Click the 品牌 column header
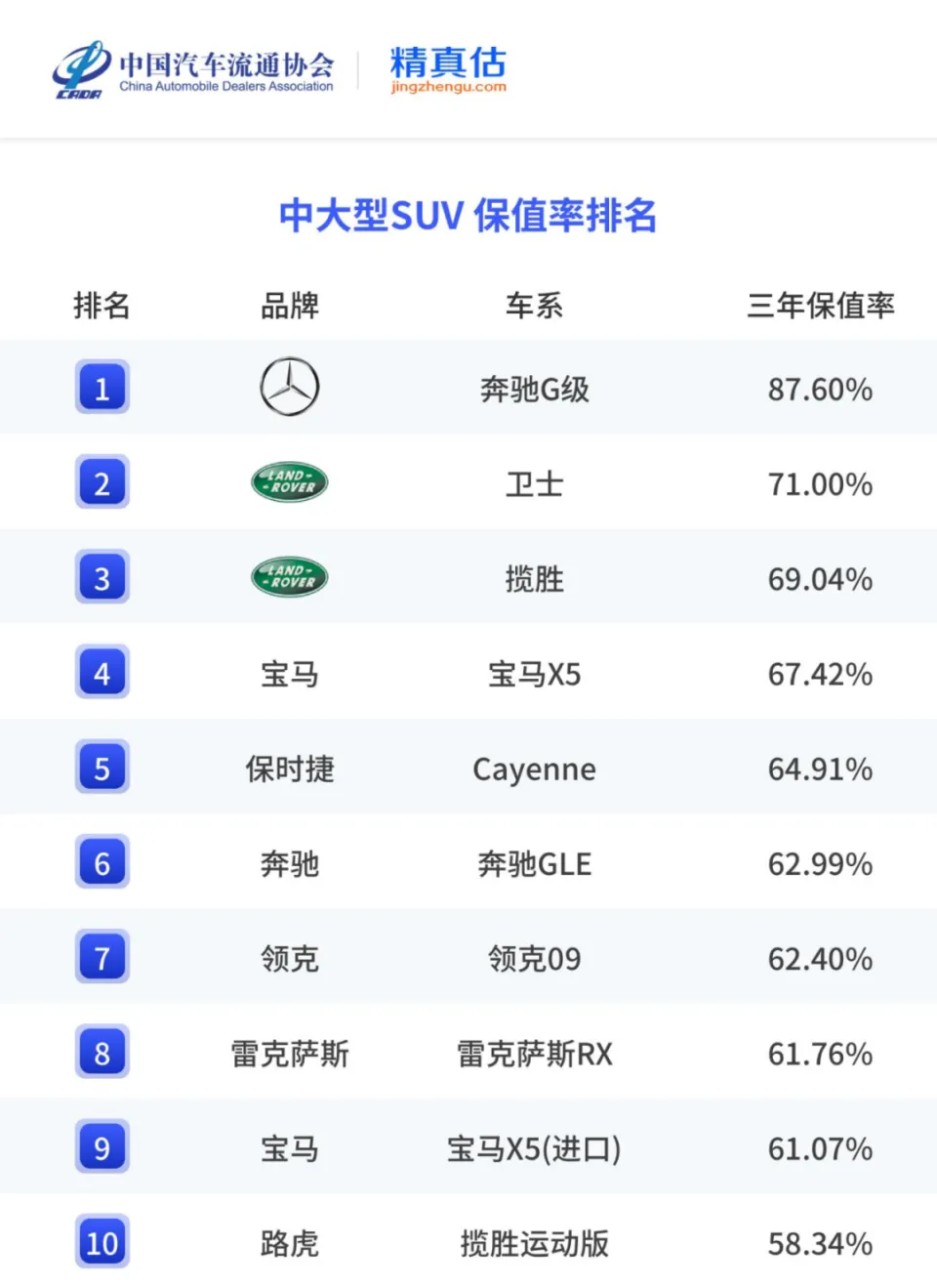The height and width of the screenshot is (1288, 937). (x=290, y=306)
